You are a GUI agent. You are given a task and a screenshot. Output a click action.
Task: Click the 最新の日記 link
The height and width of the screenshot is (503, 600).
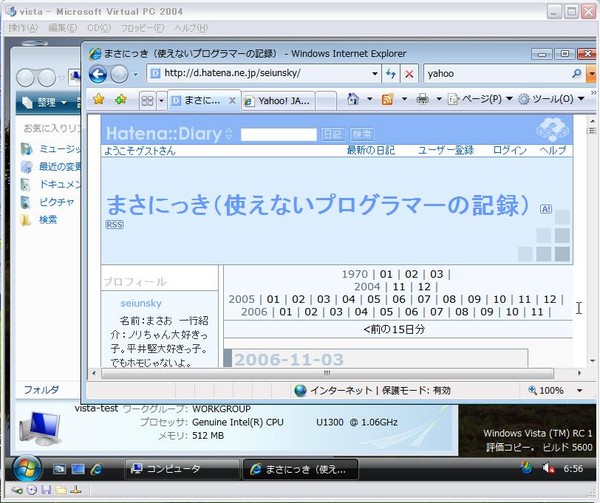pyautogui.click(x=370, y=150)
